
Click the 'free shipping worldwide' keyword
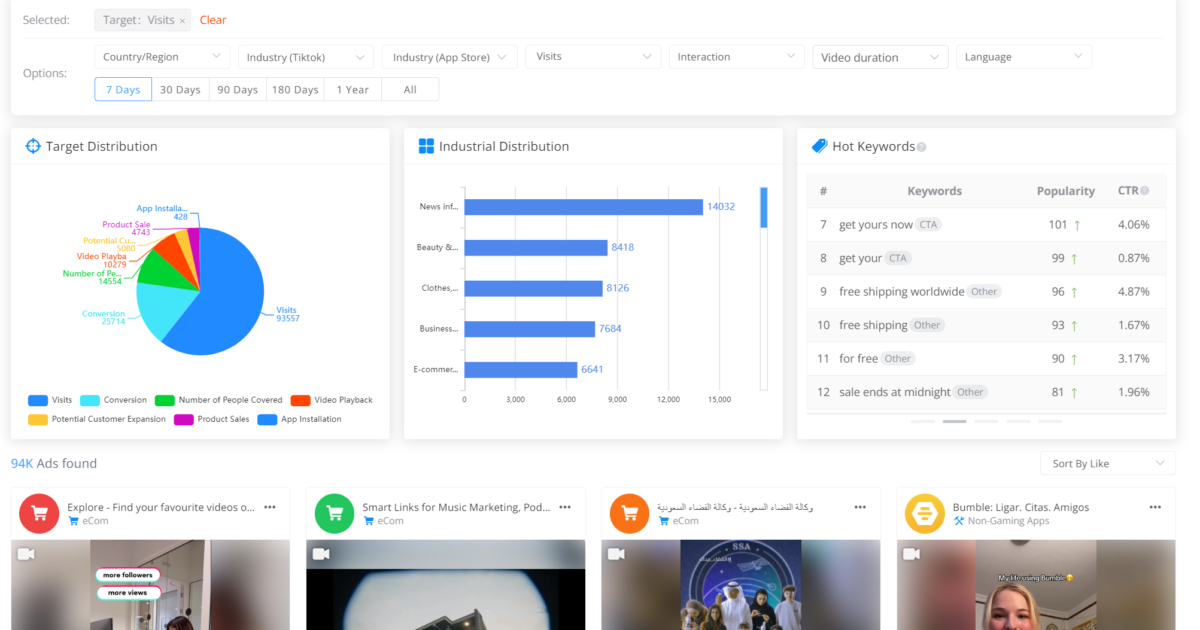(x=901, y=292)
